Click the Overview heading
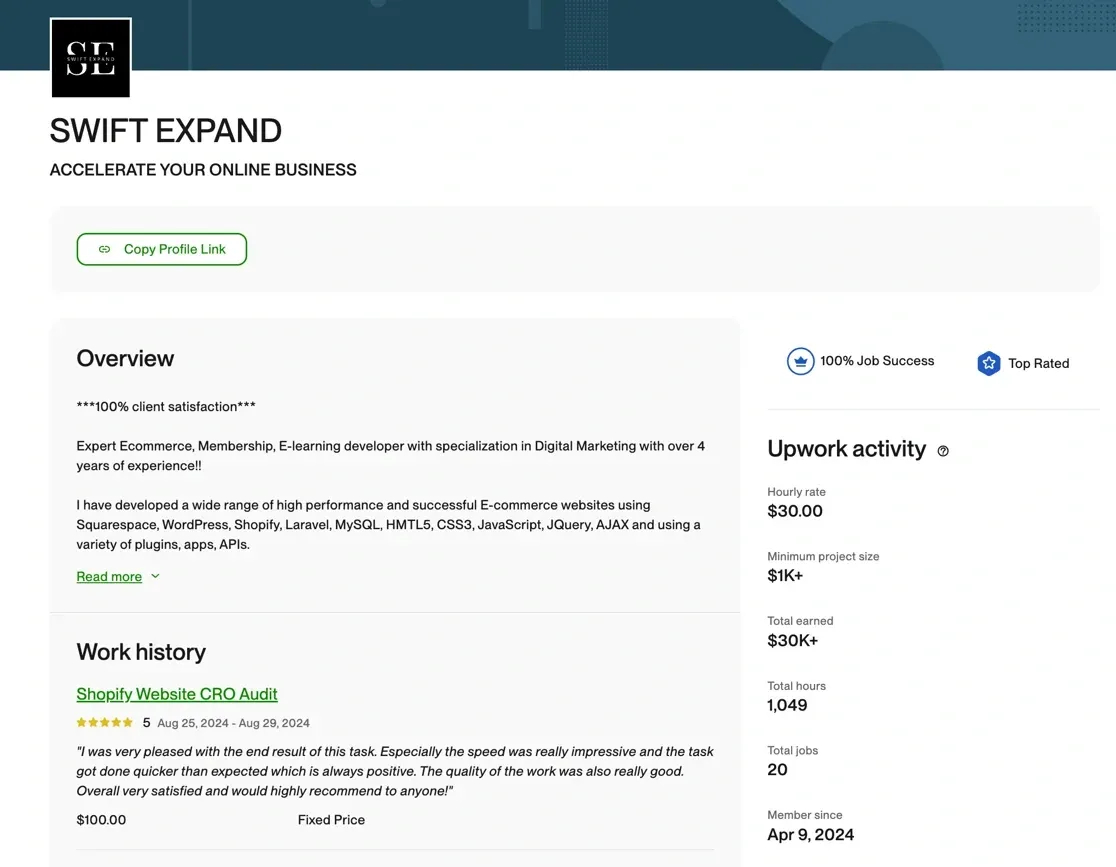This screenshot has width=1116, height=867. coord(125,358)
